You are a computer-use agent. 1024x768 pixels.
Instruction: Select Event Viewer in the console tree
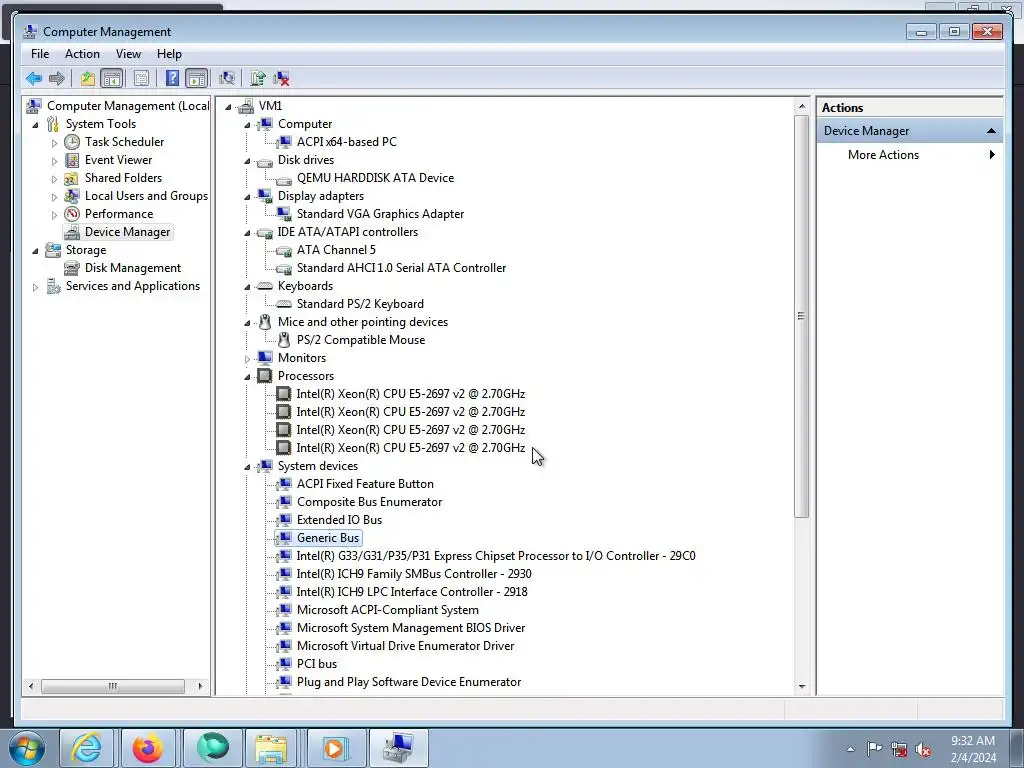click(118, 160)
